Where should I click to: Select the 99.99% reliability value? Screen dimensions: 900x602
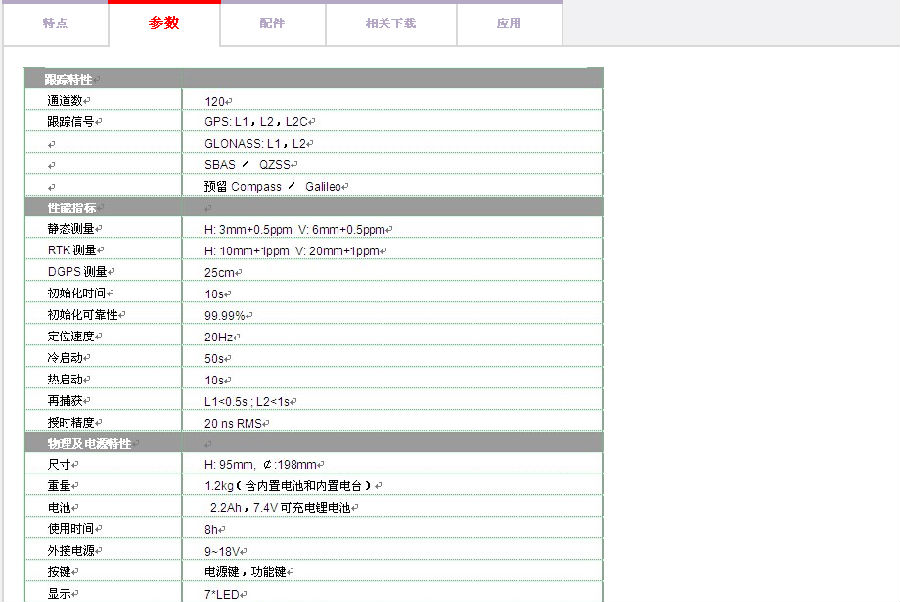tap(226, 315)
